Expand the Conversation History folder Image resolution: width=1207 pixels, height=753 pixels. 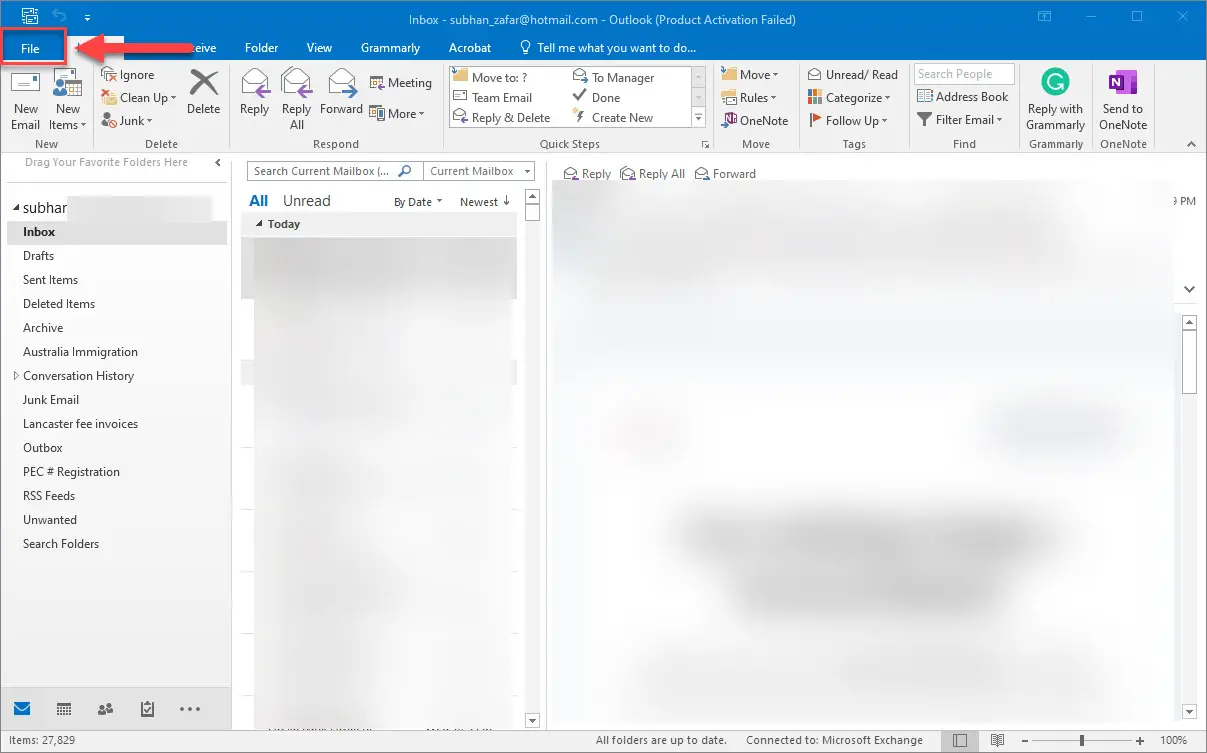click(16, 376)
